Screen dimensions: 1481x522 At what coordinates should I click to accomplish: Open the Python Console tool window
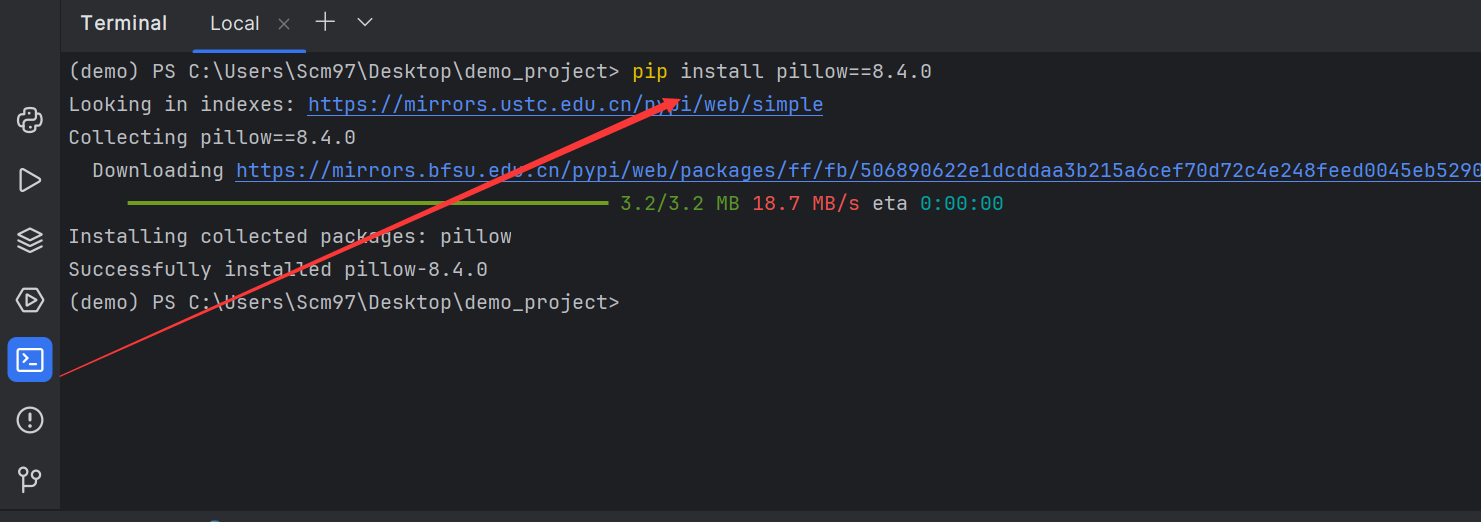point(30,121)
